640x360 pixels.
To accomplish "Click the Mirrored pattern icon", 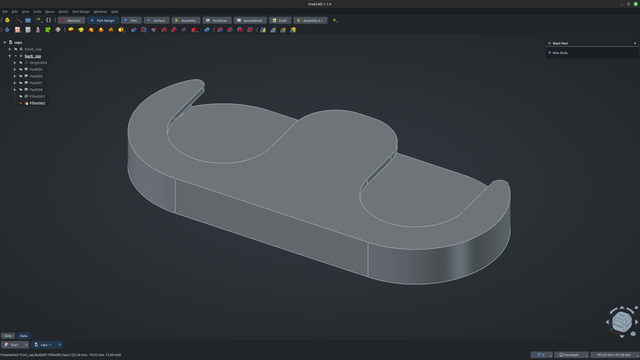I will (x=263, y=30).
